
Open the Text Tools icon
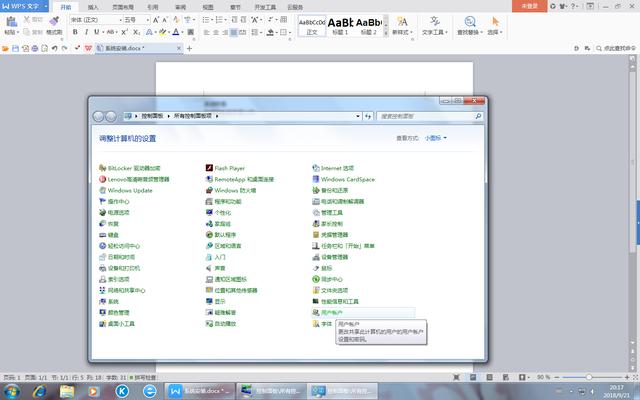pos(435,22)
